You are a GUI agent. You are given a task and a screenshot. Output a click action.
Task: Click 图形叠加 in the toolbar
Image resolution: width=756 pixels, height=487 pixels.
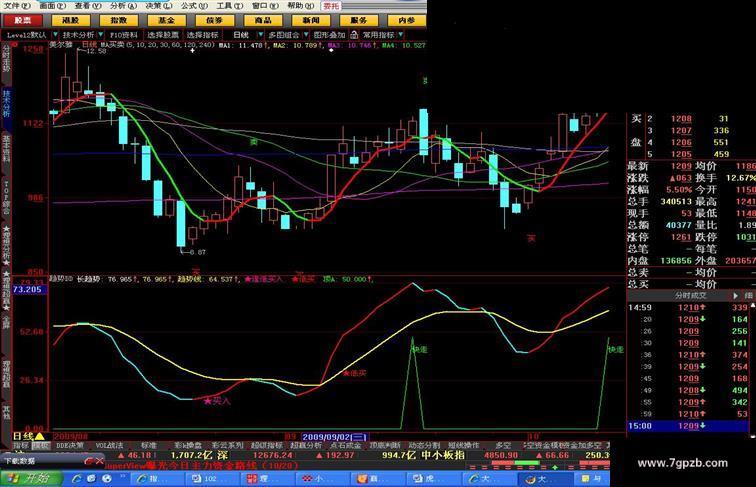330,35
